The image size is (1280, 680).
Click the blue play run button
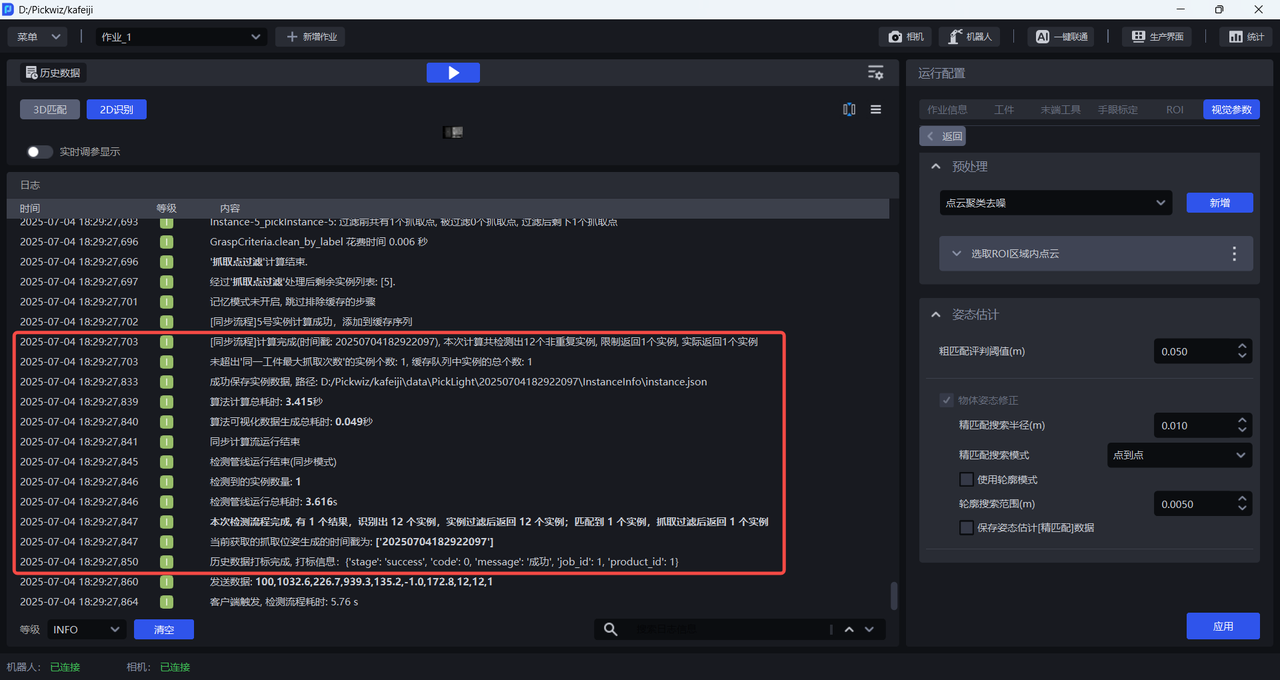pos(453,73)
